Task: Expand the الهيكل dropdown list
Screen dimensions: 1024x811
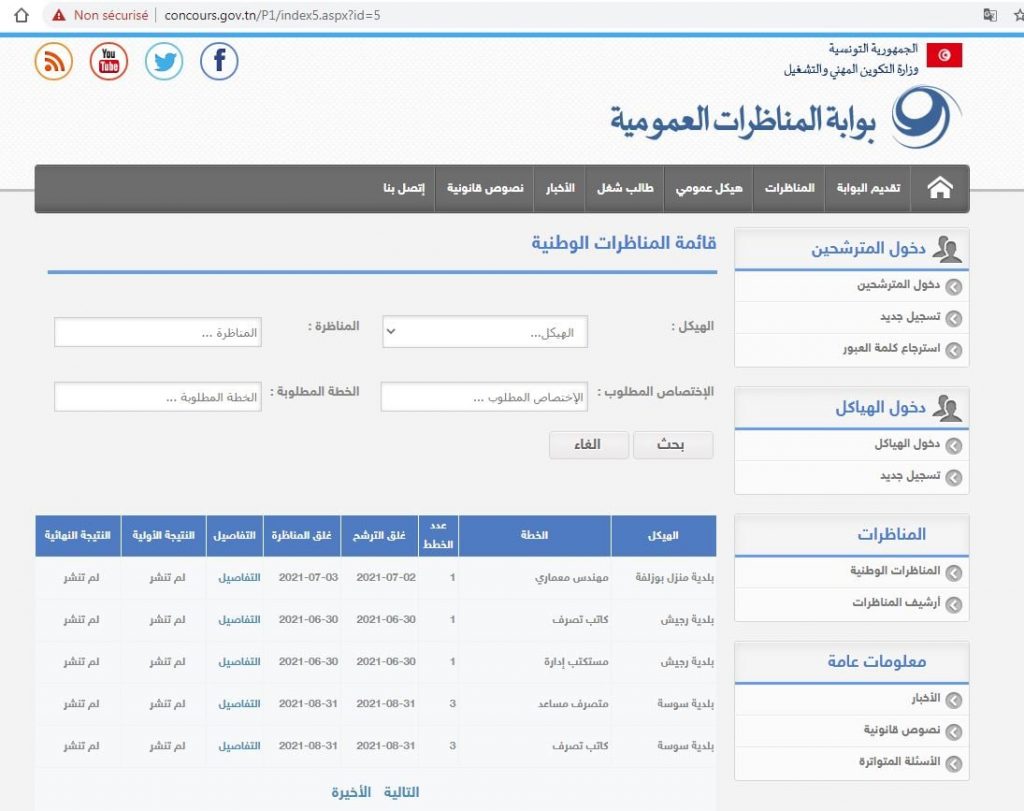Action: 485,333
